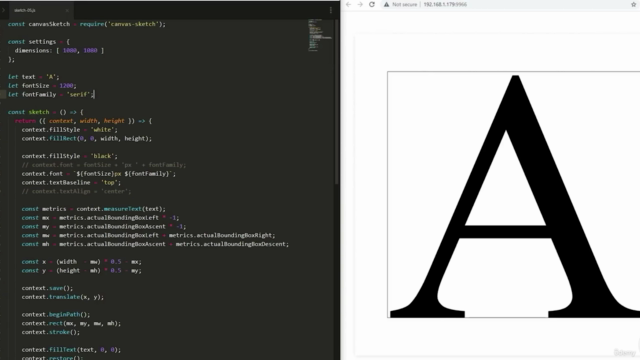The width and height of the screenshot is (640, 360).
Task: Click the "Not secure" label in address bar
Action: coord(404,4)
